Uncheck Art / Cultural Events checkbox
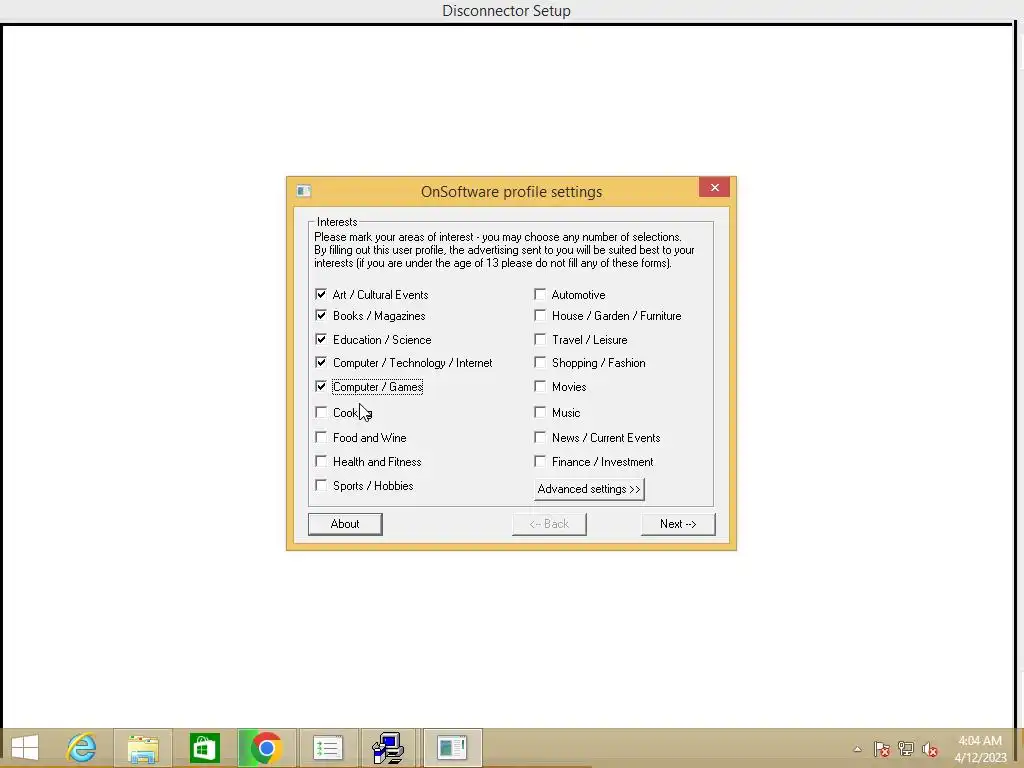 point(321,295)
